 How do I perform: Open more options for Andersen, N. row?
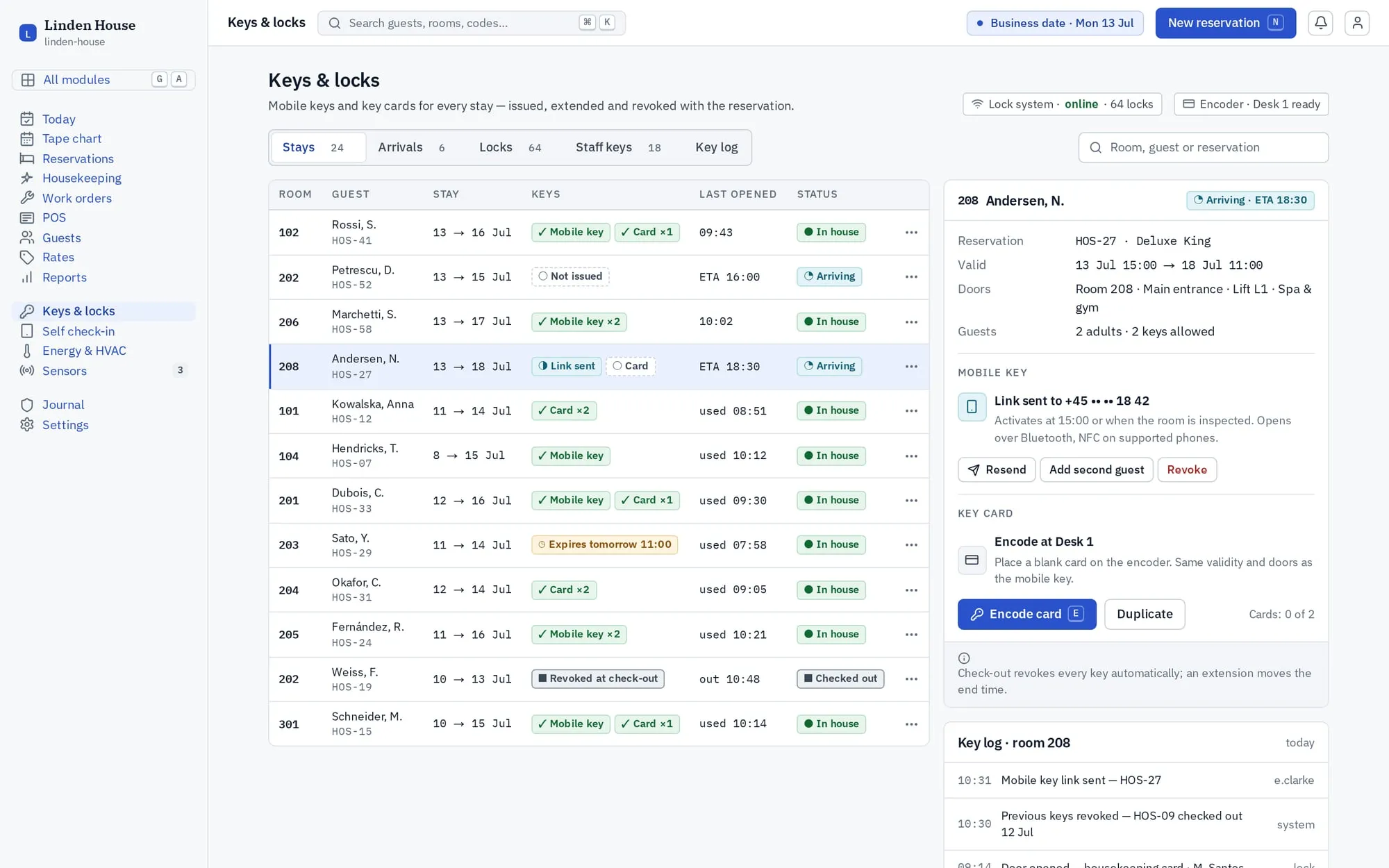tap(911, 367)
